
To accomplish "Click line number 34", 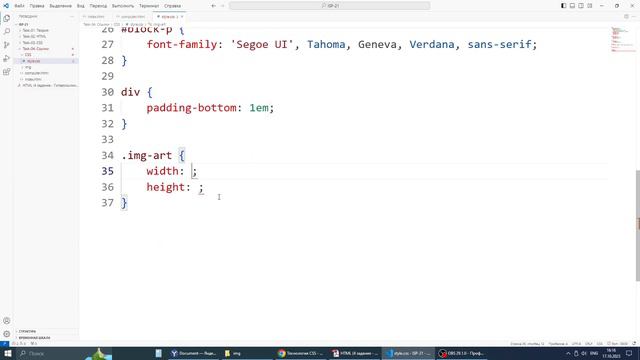I will click(x=107, y=155).
